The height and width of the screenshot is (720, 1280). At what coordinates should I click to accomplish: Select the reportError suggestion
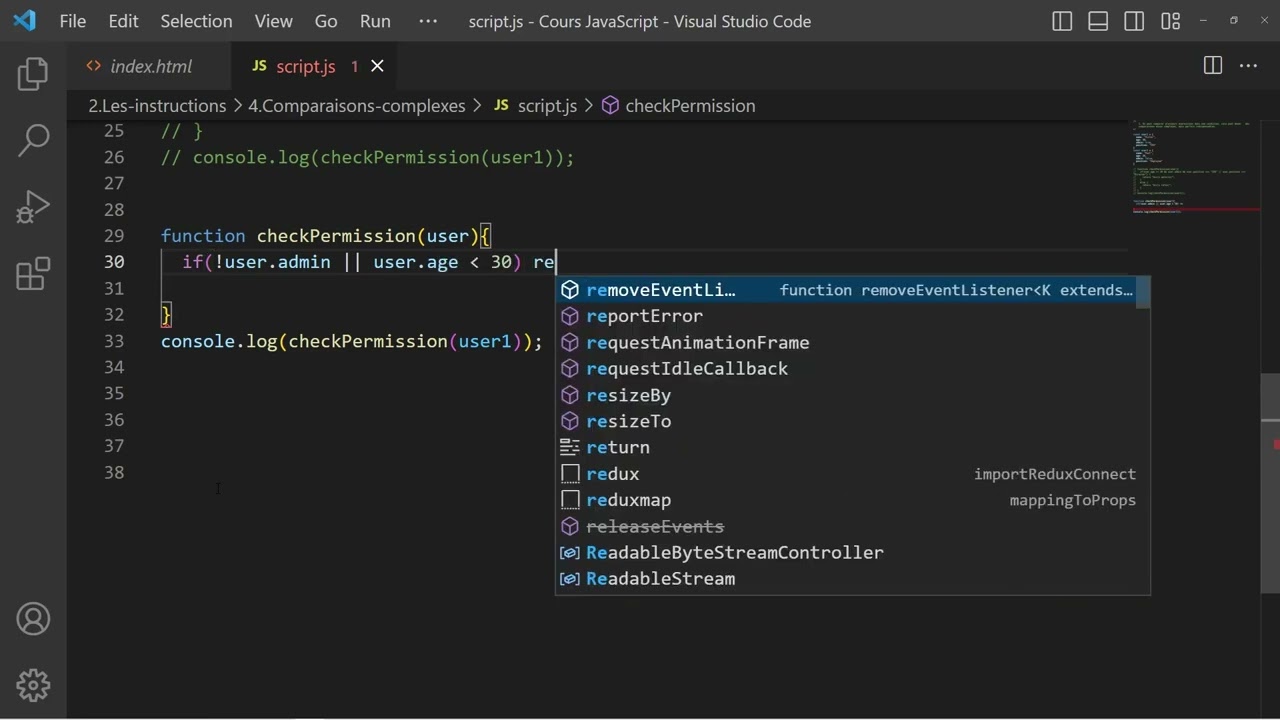[846, 316]
